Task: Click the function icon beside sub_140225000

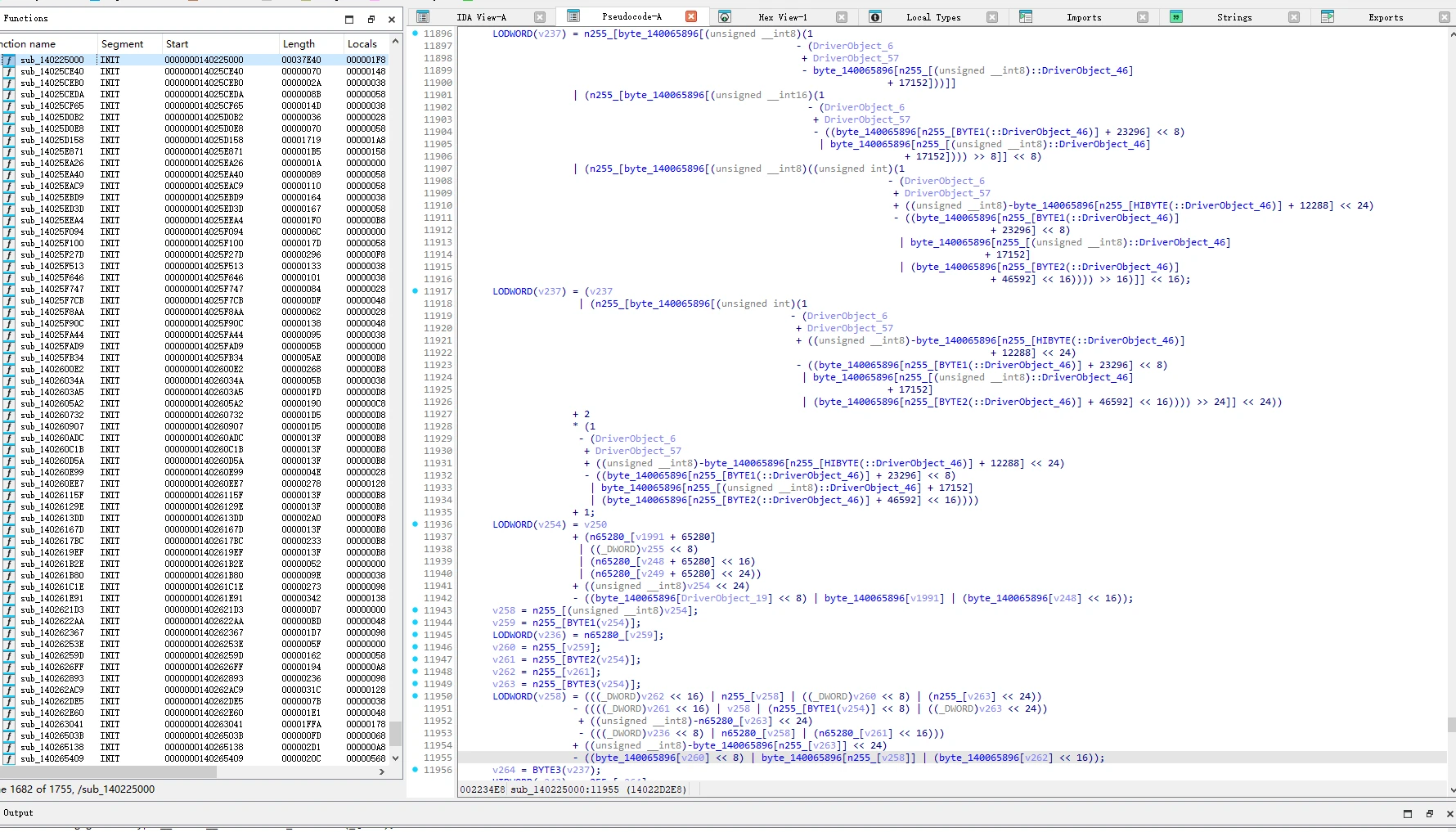Action: point(8,60)
